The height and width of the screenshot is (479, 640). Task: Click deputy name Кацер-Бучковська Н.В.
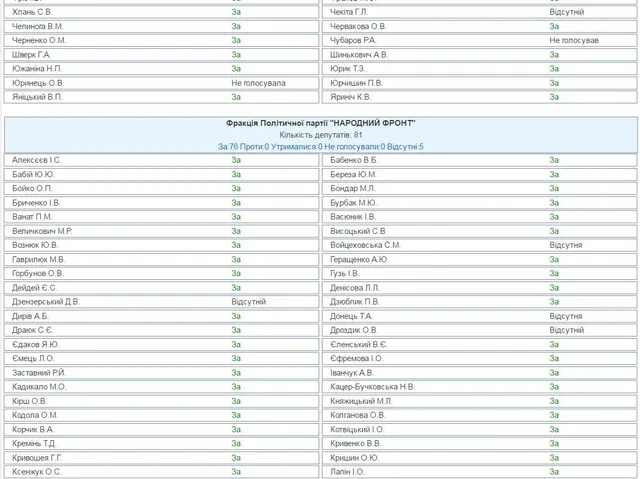click(x=372, y=386)
